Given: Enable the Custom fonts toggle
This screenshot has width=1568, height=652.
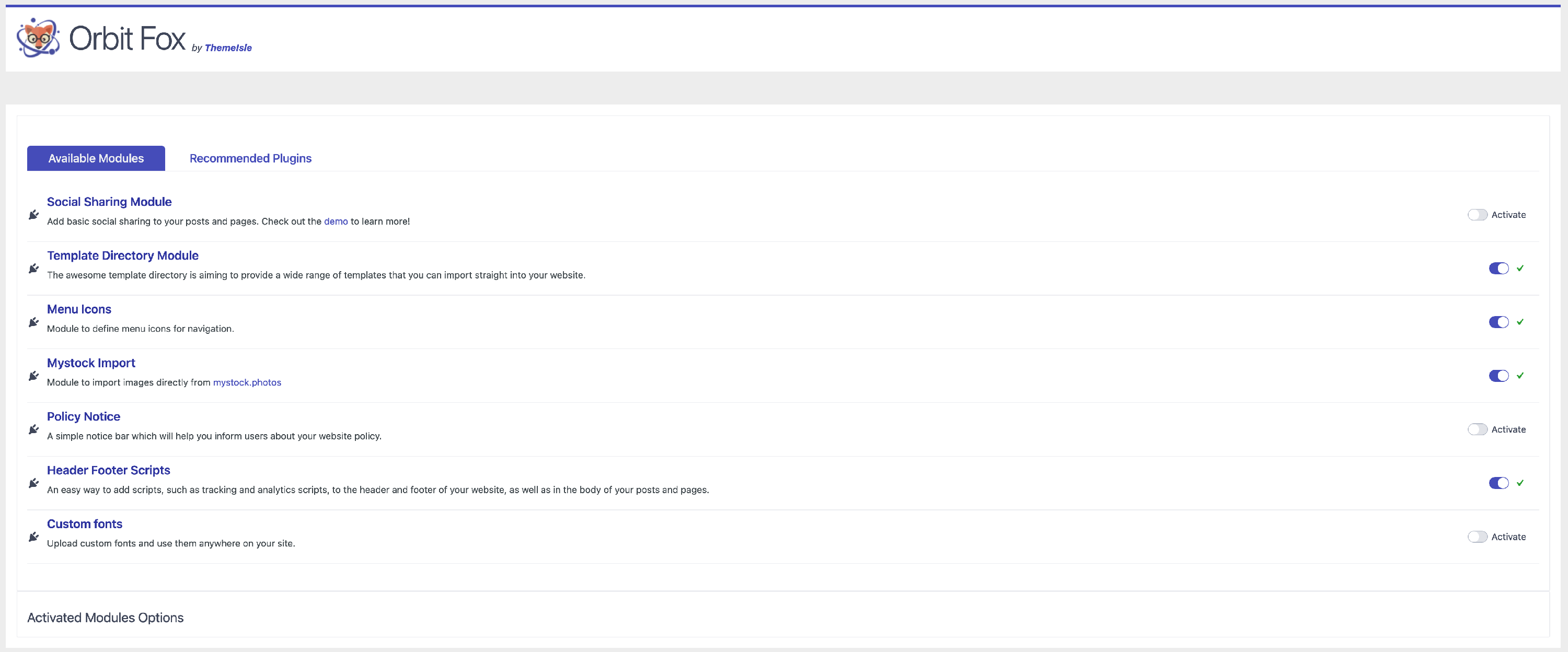Looking at the screenshot, I should (1478, 537).
